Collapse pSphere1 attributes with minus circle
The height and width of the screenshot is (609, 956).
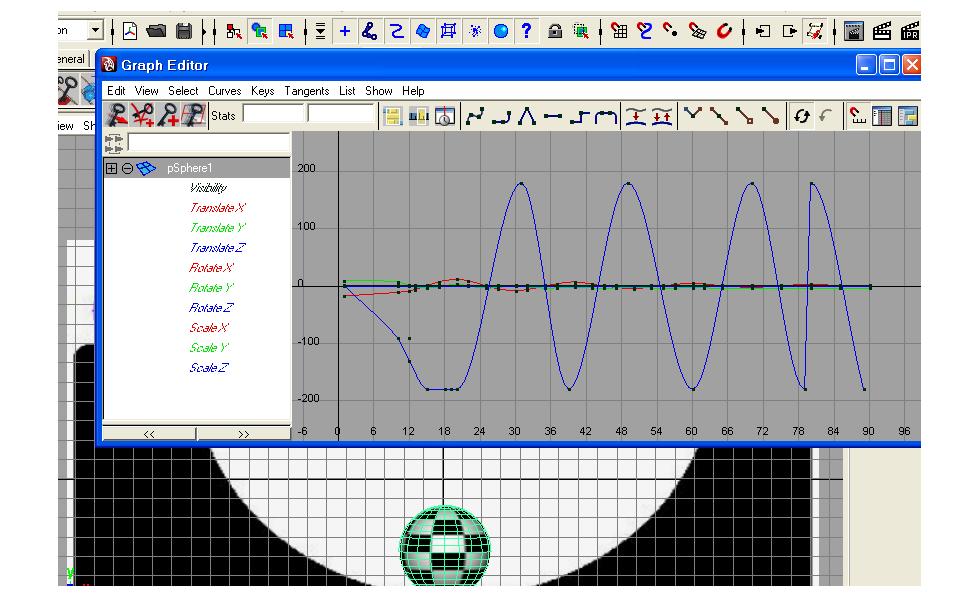tap(127, 168)
